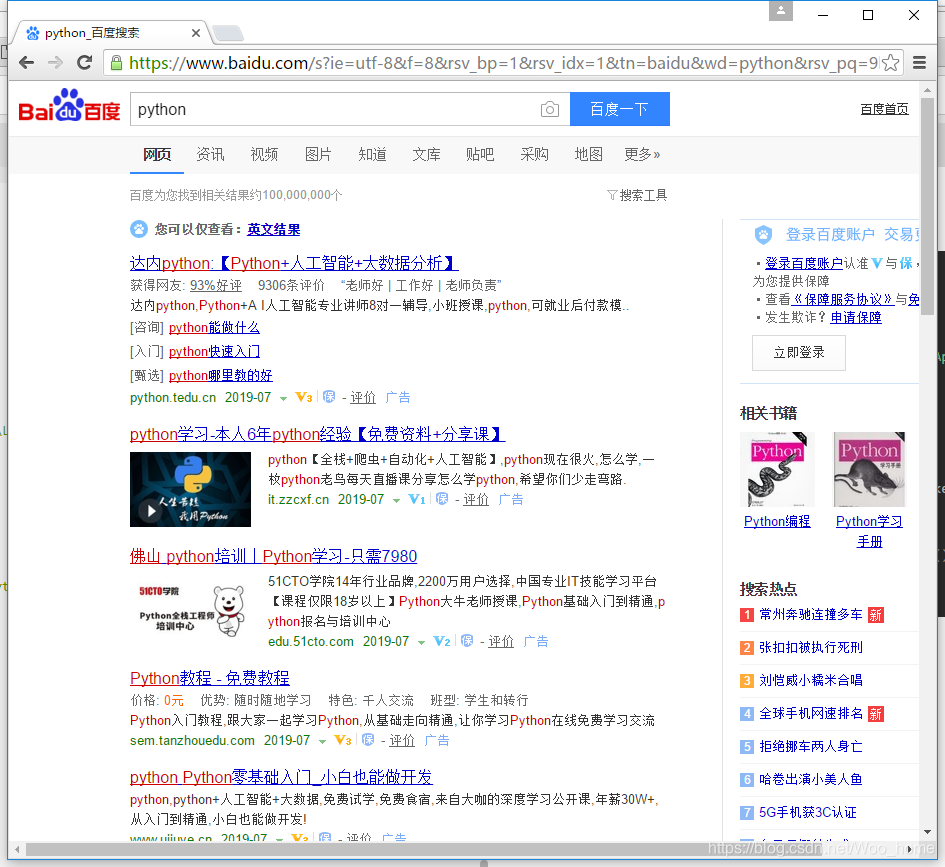Open a new tab button
Viewport: 945px width, 867px height.
(228, 33)
